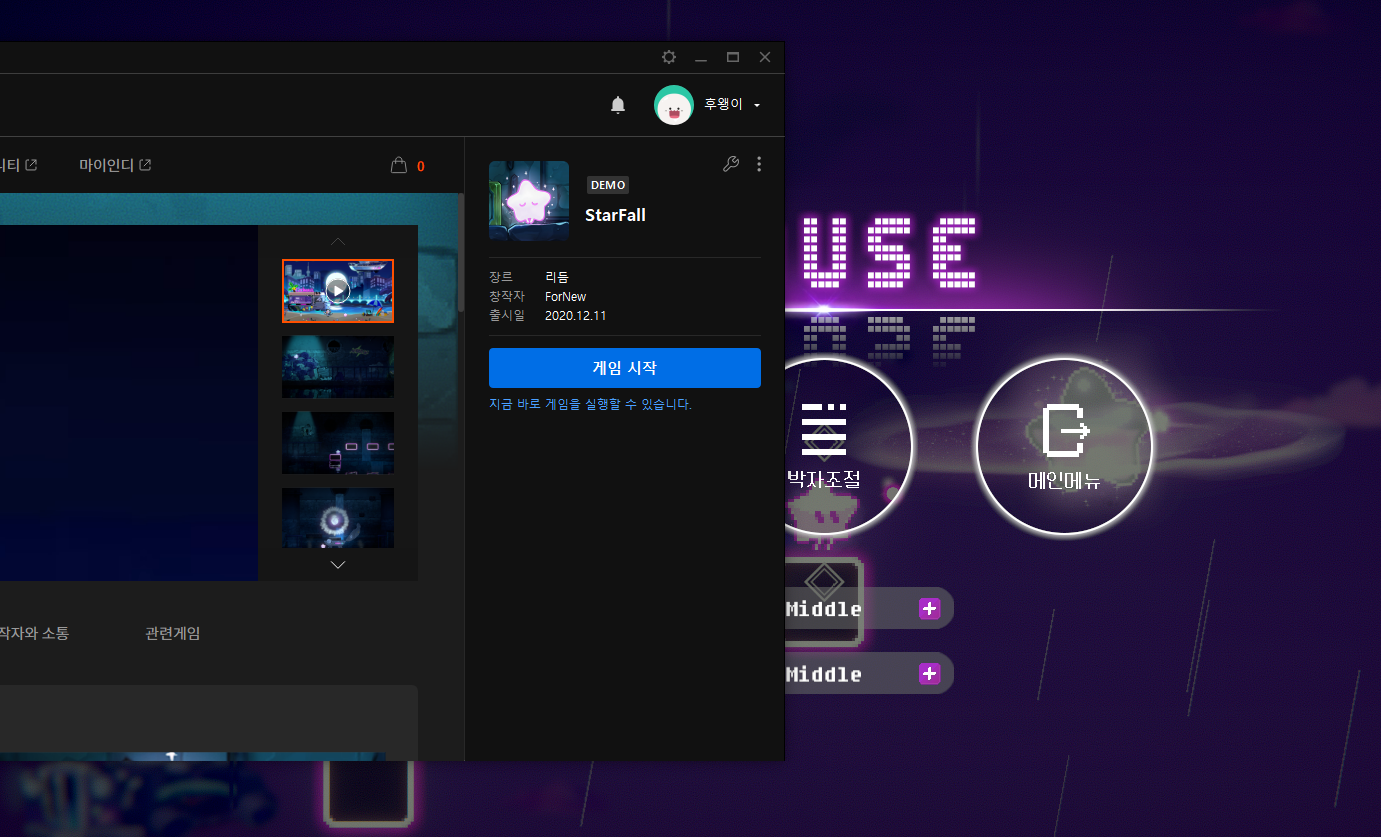Open the shopping bag cart icon
The image size is (1381, 837).
point(399,165)
